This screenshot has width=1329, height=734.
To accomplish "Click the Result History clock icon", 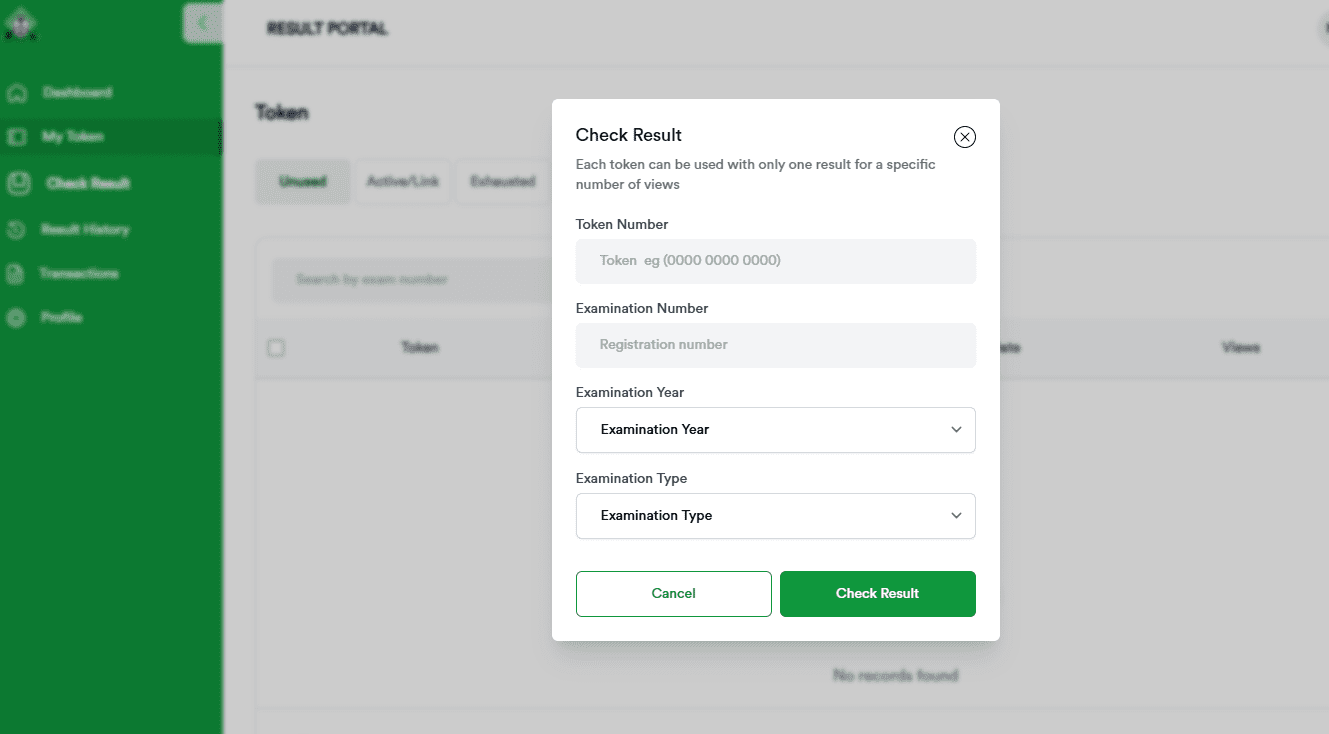I will [16, 230].
